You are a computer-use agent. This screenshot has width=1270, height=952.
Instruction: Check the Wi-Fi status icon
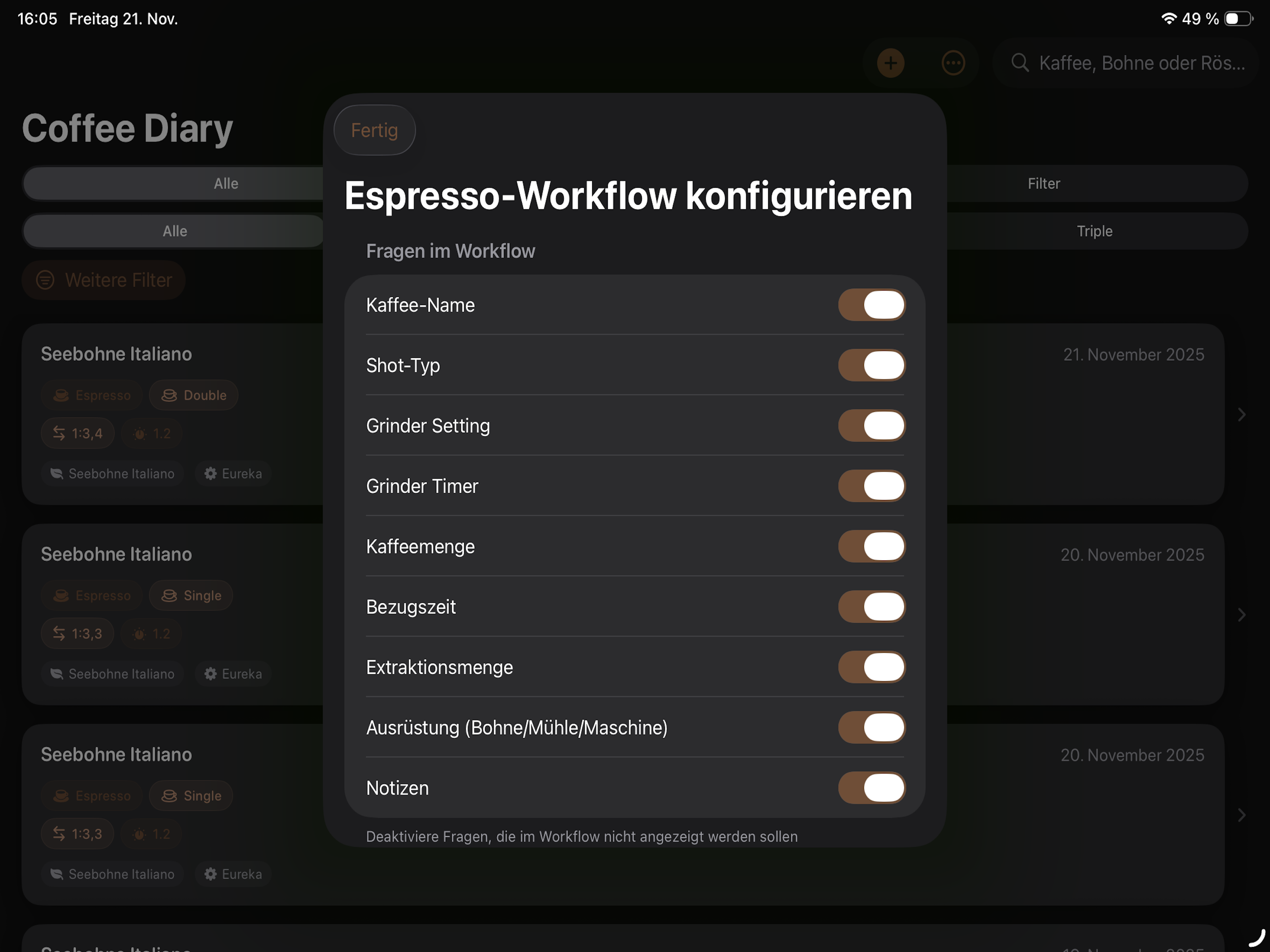(x=1168, y=18)
